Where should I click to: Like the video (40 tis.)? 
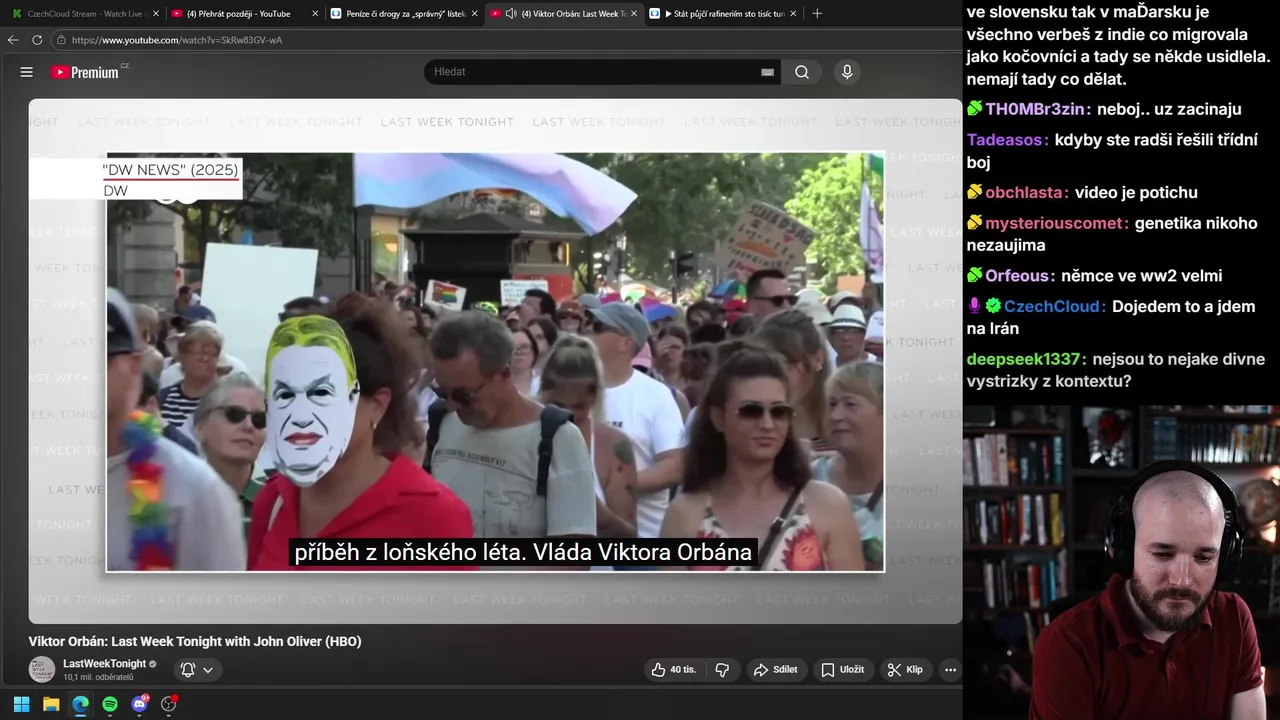coord(674,670)
